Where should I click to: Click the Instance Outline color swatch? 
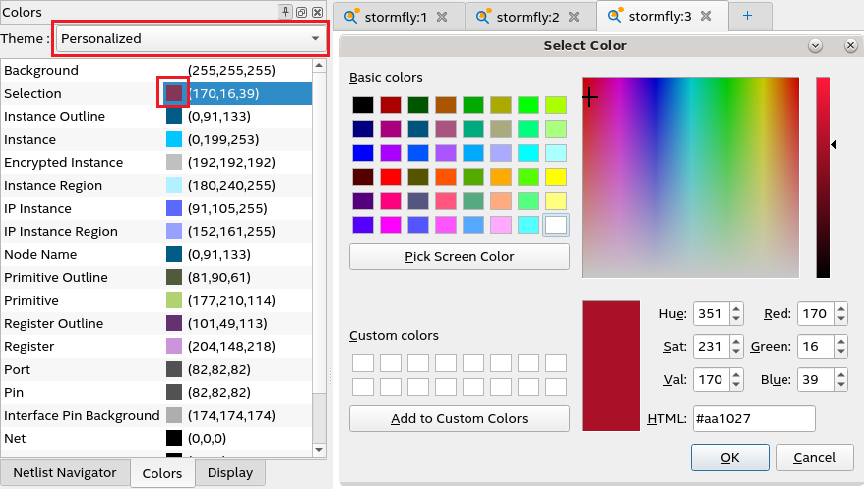pos(174,116)
